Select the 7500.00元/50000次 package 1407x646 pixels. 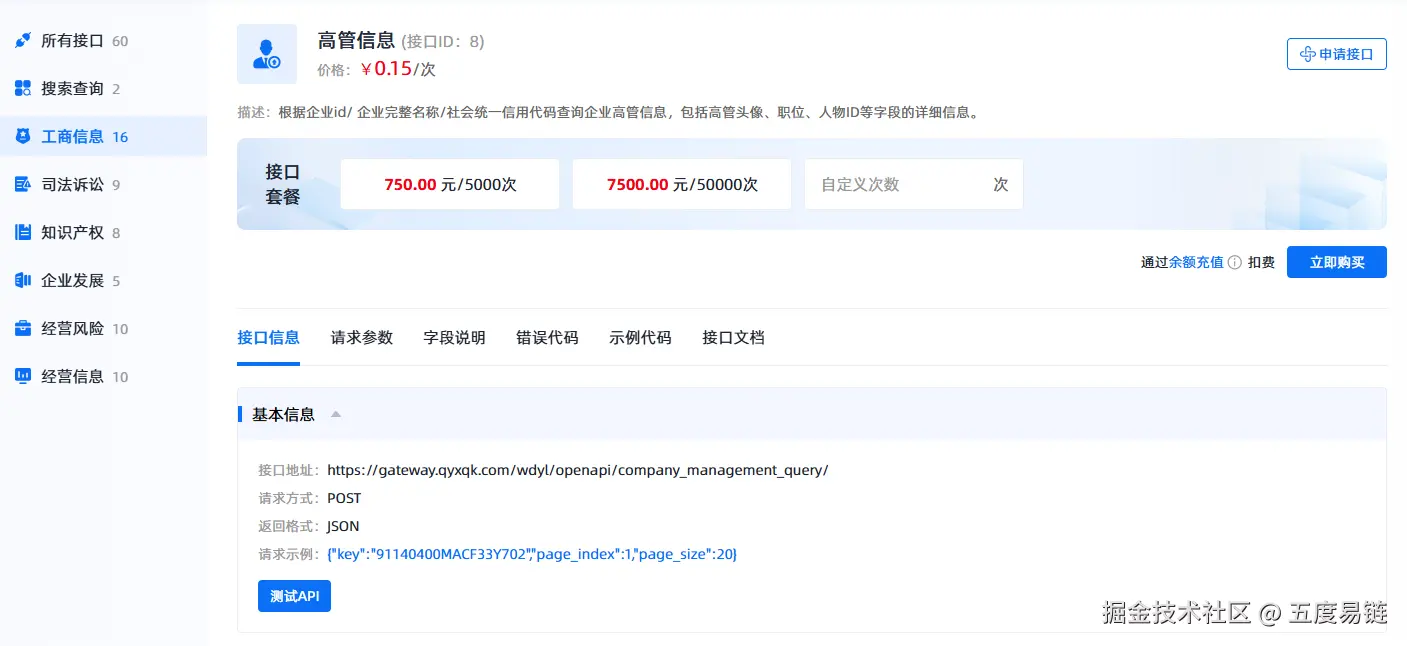tap(682, 184)
